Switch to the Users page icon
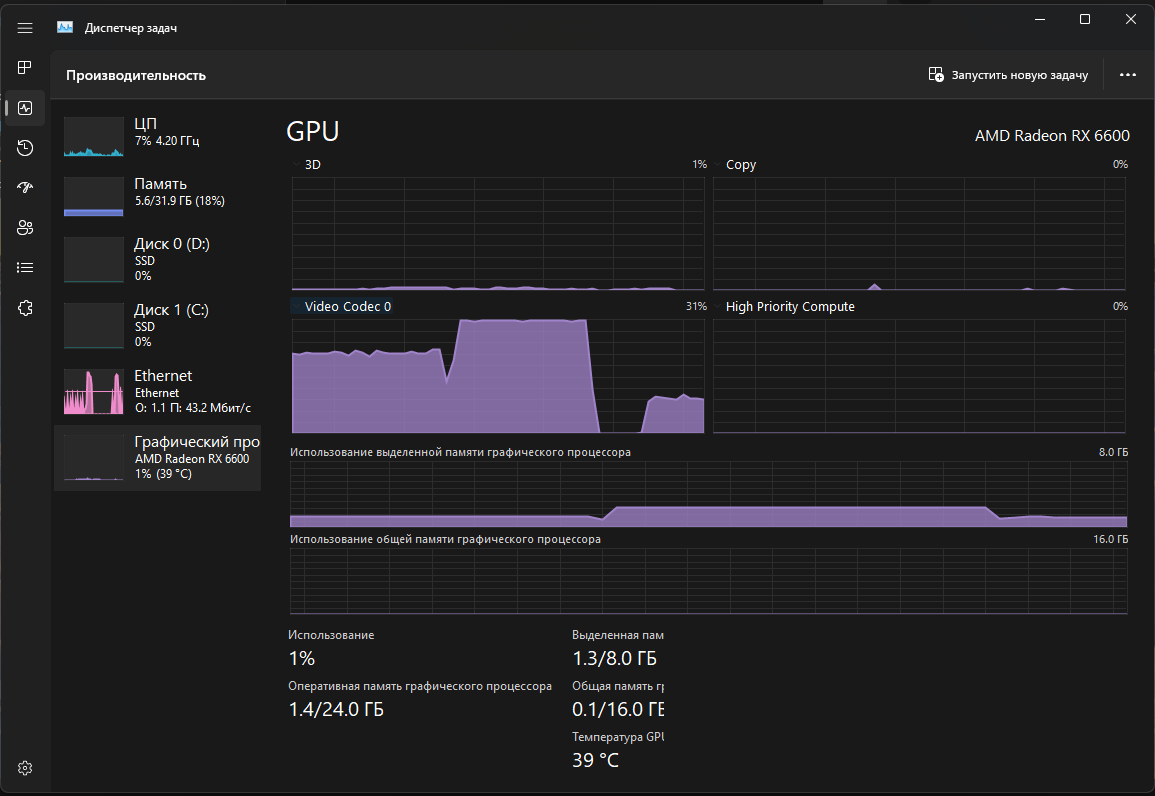The height and width of the screenshot is (796, 1155). [x=25, y=227]
